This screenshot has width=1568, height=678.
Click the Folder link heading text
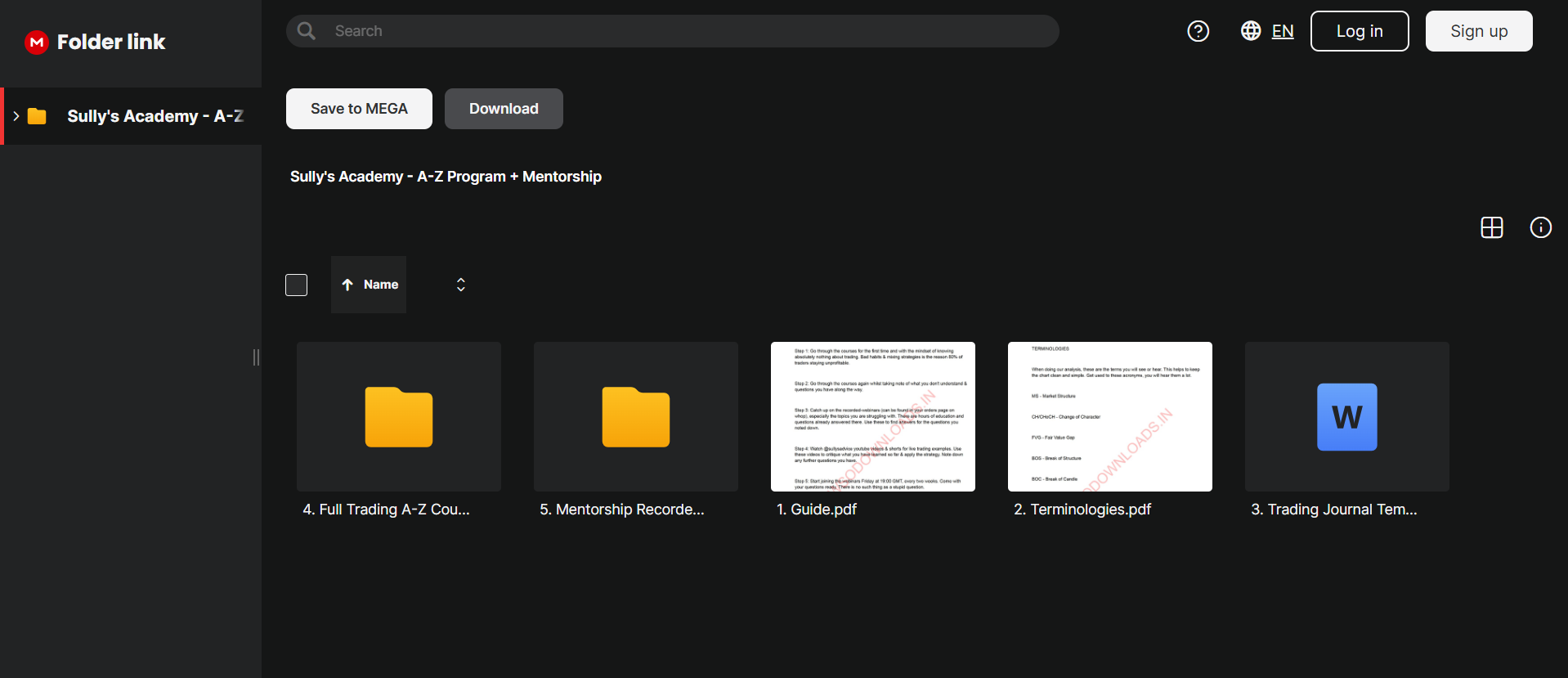click(x=111, y=42)
